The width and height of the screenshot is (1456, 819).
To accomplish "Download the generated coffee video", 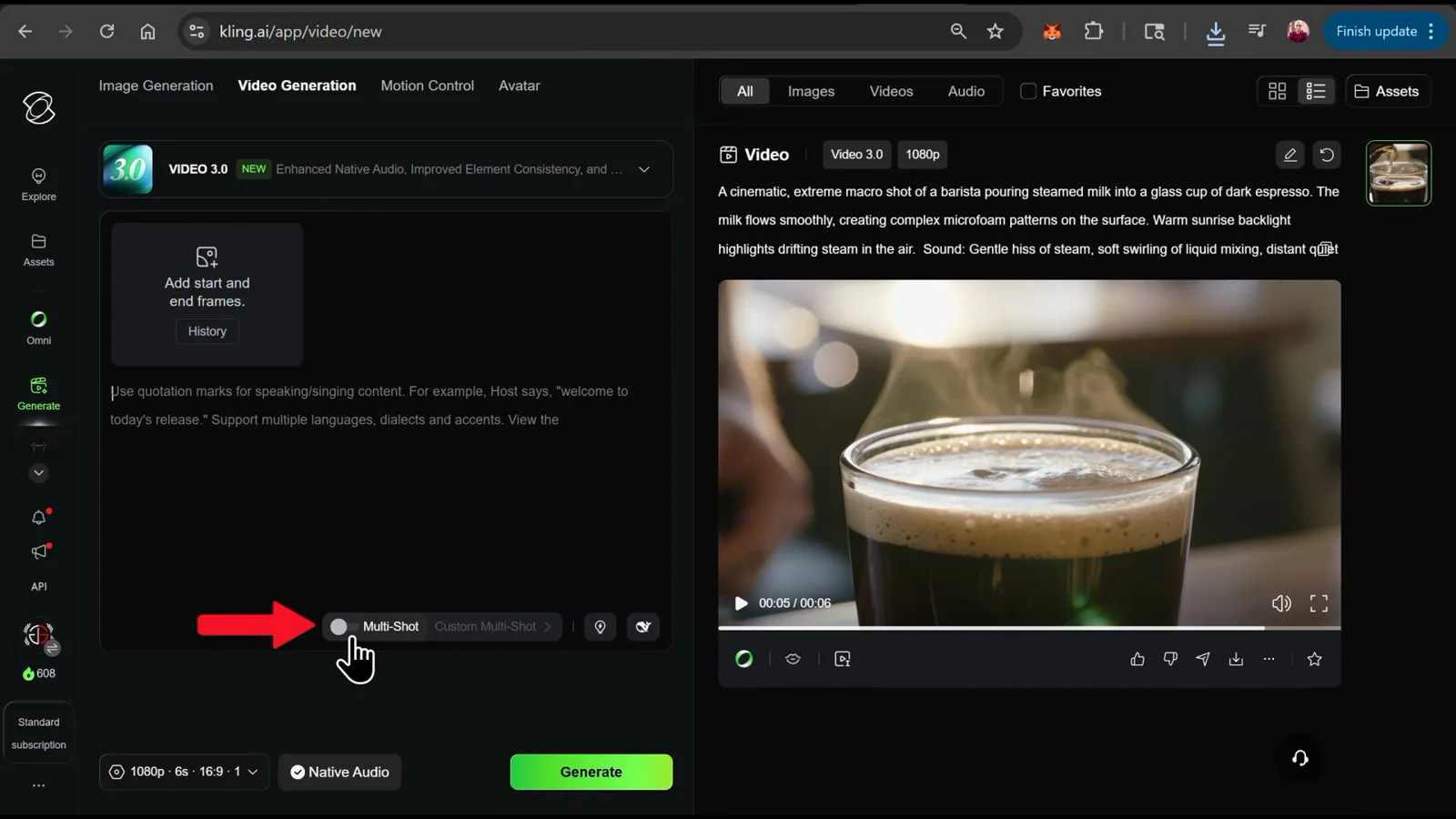I will click(x=1236, y=659).
